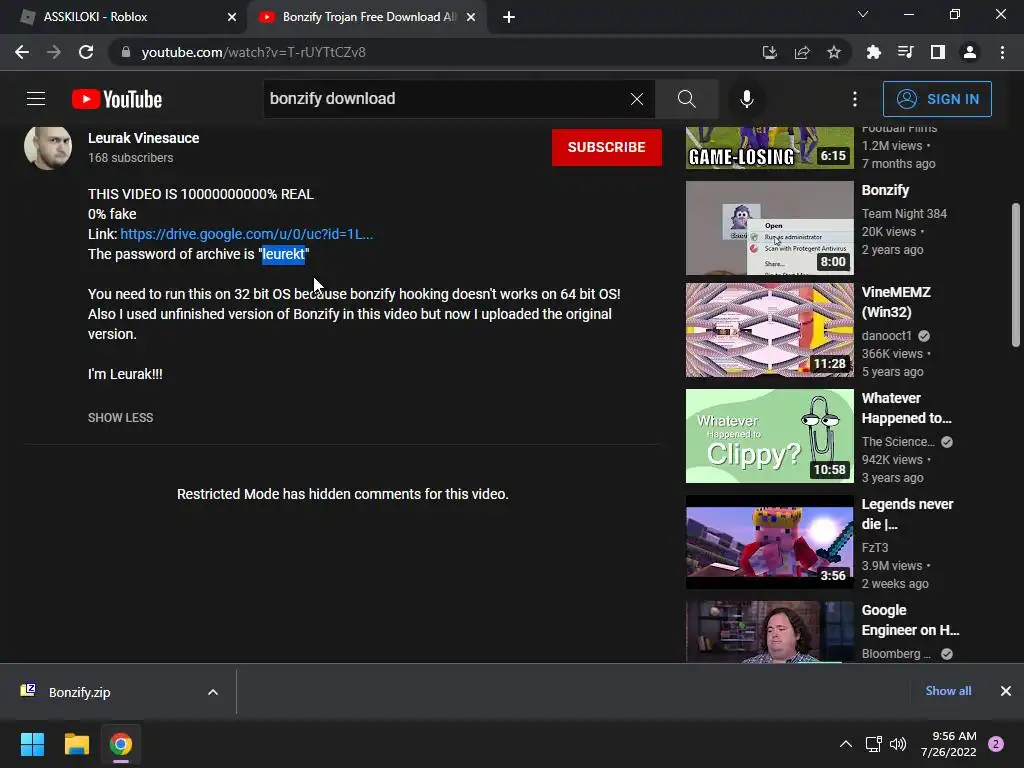Collapse description with SHOW LESS
Image resolution: width=1024 pixels, height=768 pixels.
click(120, 417)
